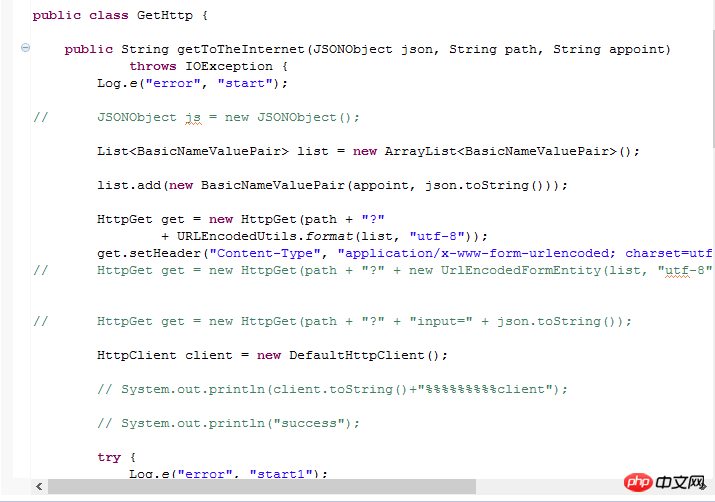Screen dimensions: 715x502
Task: Click the horizontal scrollbar thumb
Action: (262, 486)
